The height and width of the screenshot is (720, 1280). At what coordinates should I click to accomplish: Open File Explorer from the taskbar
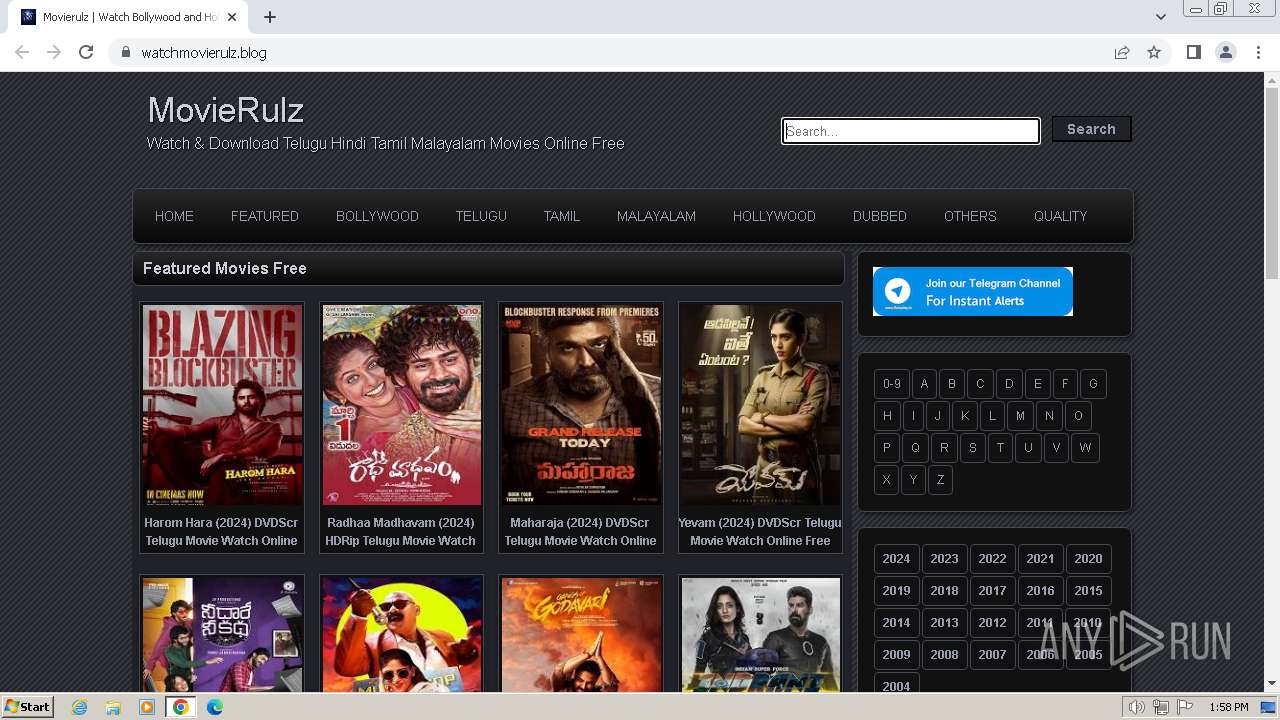[x=113, y=707]
